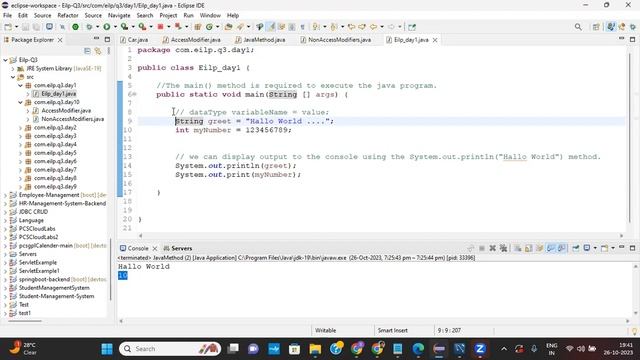Open the Window menu
Image resolution: width=640 pixels, height=360 pixels.
pyautogui.click(x=210, y=15)
